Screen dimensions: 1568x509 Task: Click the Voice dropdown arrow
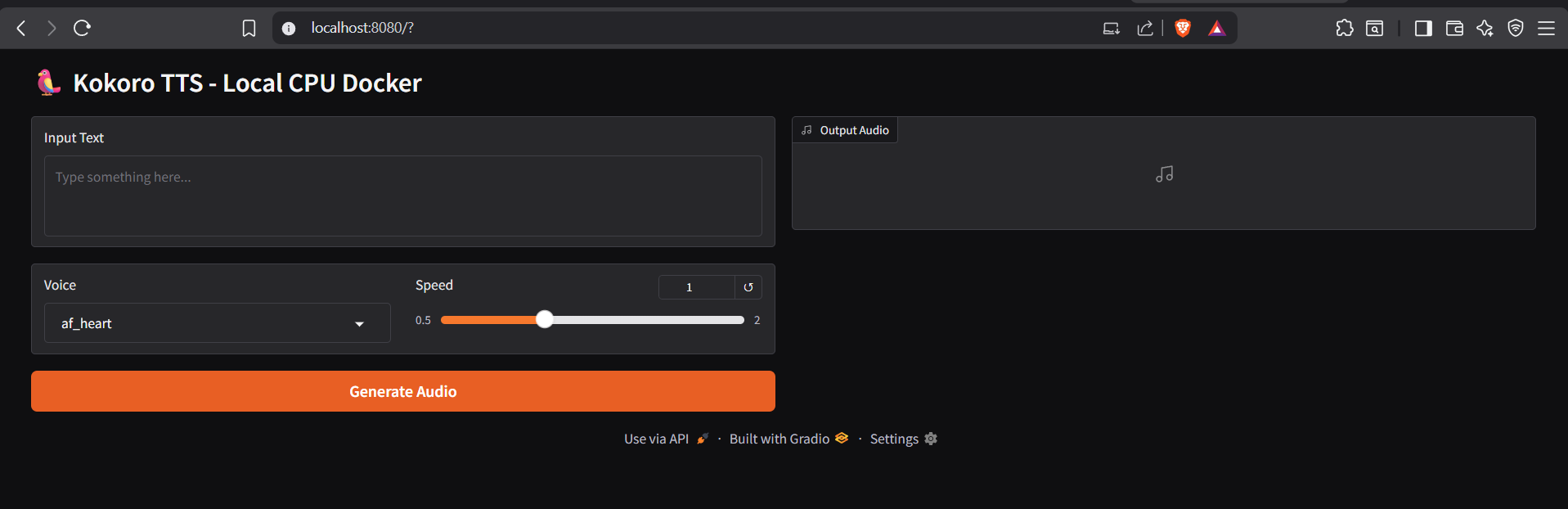(x=359, y=324)
